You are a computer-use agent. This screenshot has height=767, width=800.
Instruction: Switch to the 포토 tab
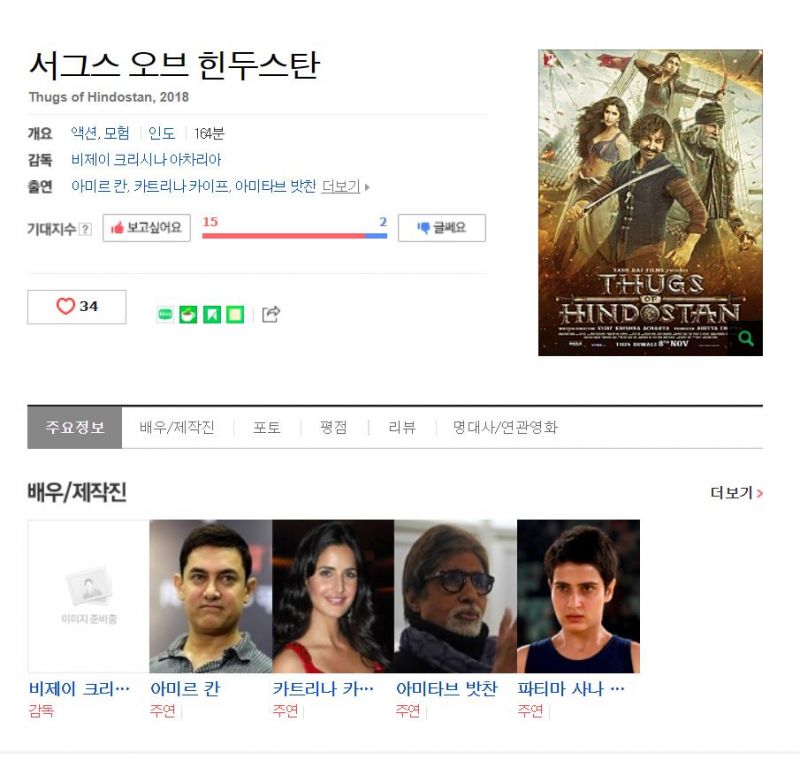[x=267, y=427]
